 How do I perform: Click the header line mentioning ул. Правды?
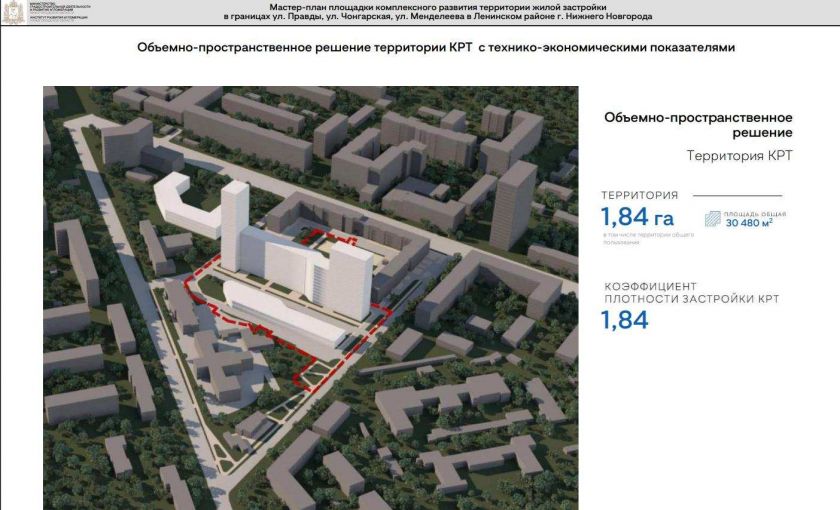point(438,17)
